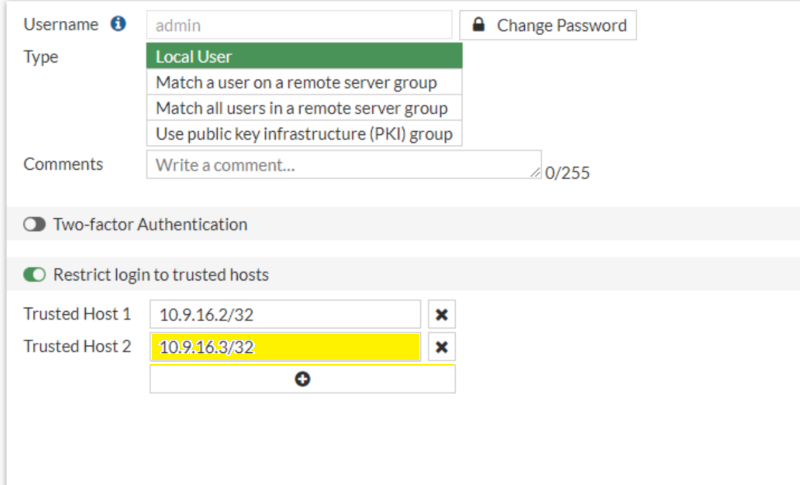Remove Trusted Host 1 with the X icon

click(441, 315)
